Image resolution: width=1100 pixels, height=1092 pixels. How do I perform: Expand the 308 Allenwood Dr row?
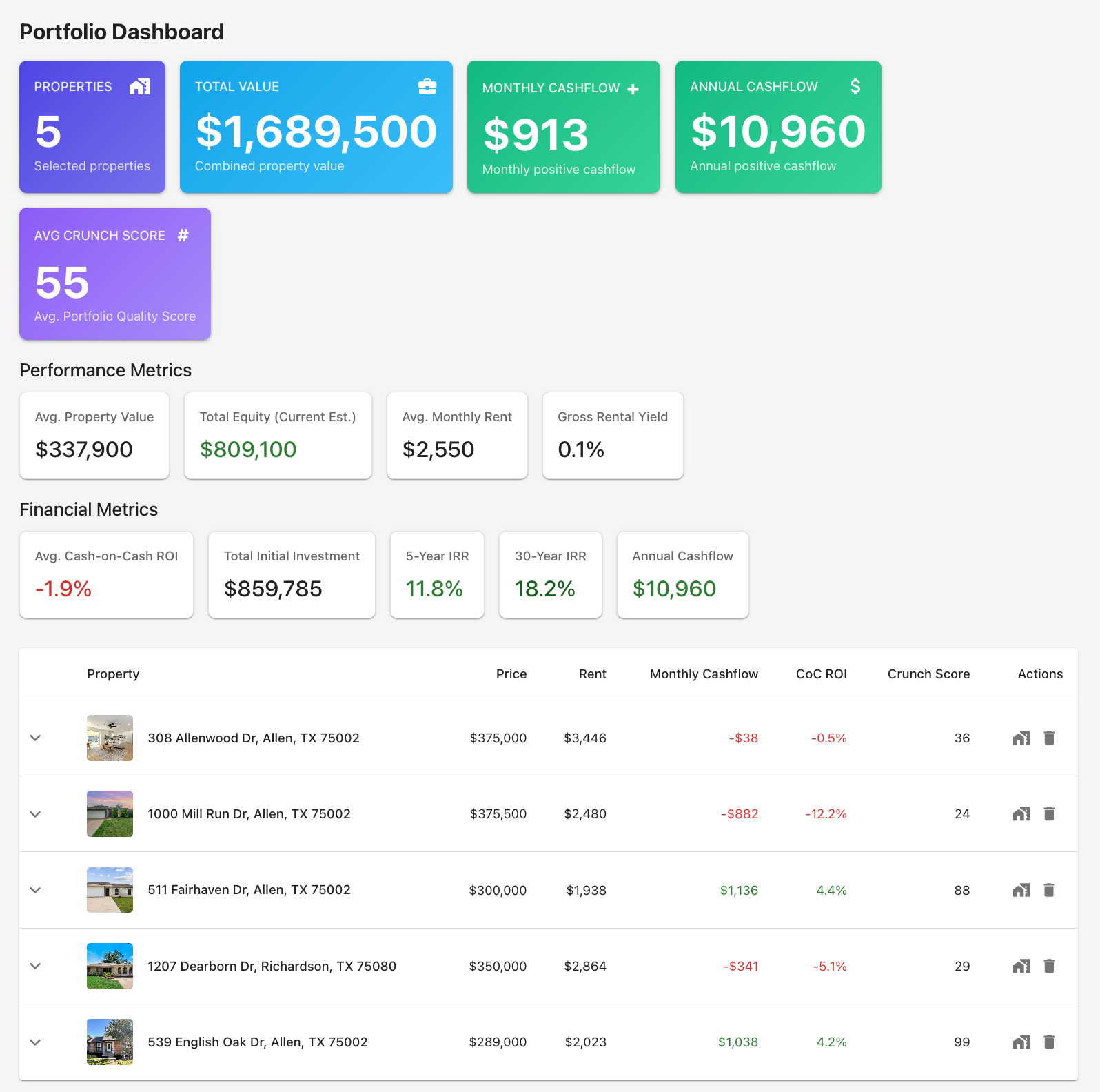point(36,738)
